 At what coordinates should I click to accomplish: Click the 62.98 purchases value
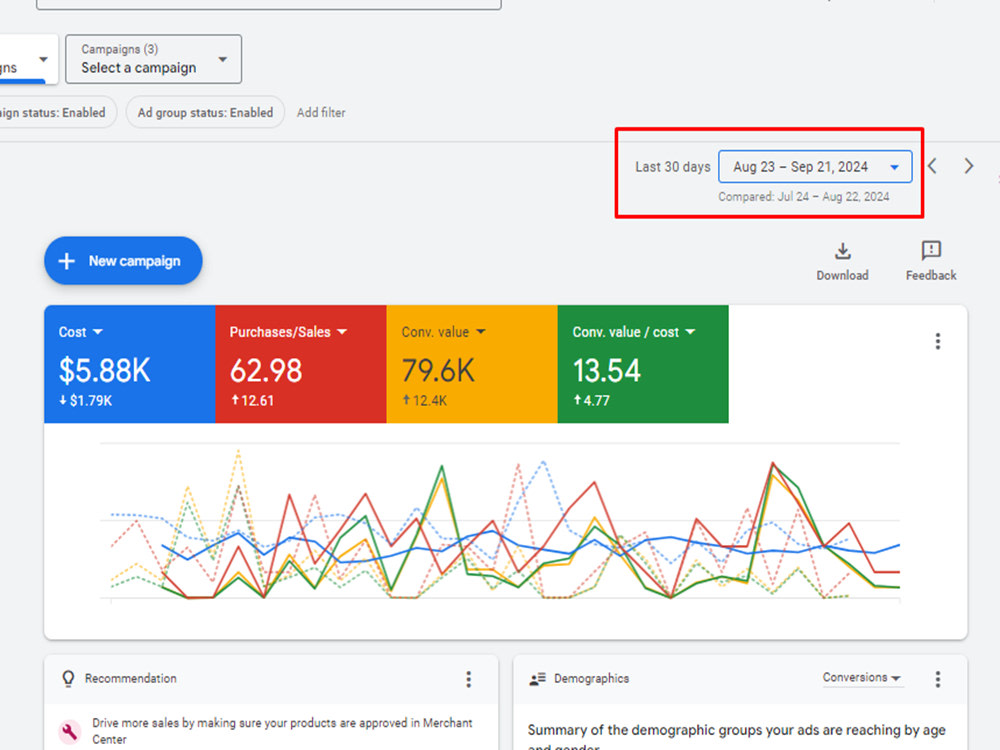click(266, 371)
